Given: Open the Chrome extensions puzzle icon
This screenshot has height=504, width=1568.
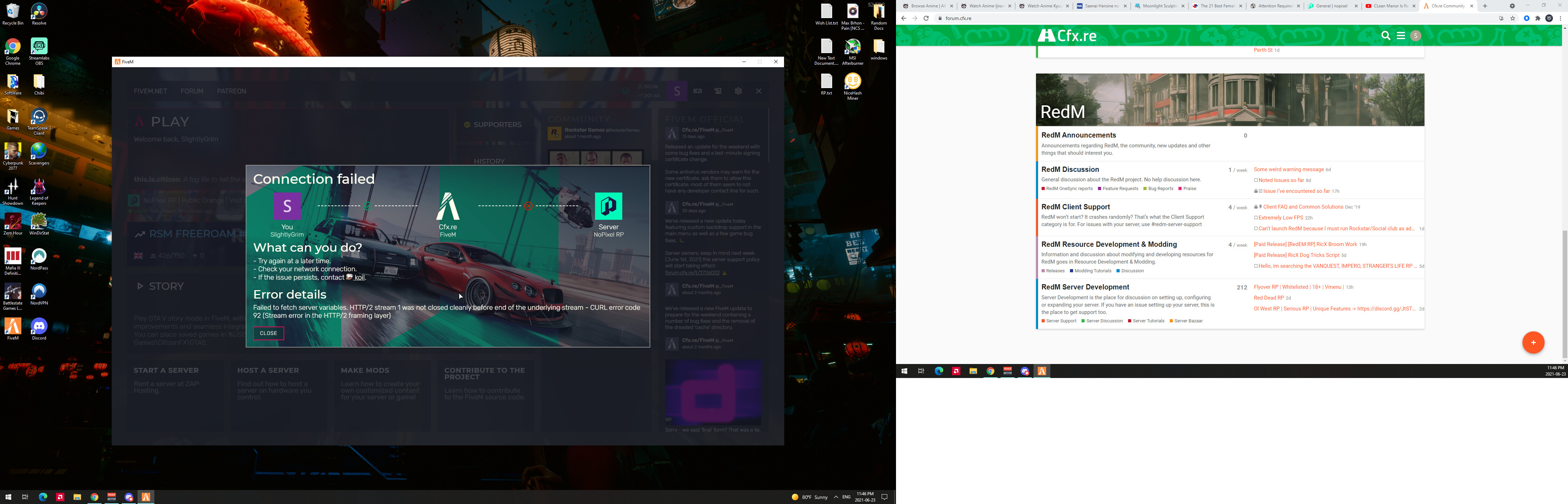Looking at the screenshot, I should point(1538,18).
